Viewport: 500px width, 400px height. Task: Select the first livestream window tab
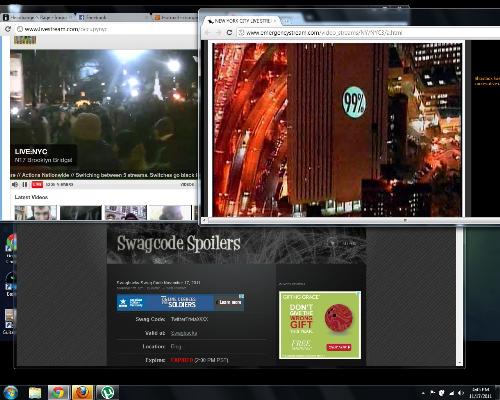pos(37,17)
